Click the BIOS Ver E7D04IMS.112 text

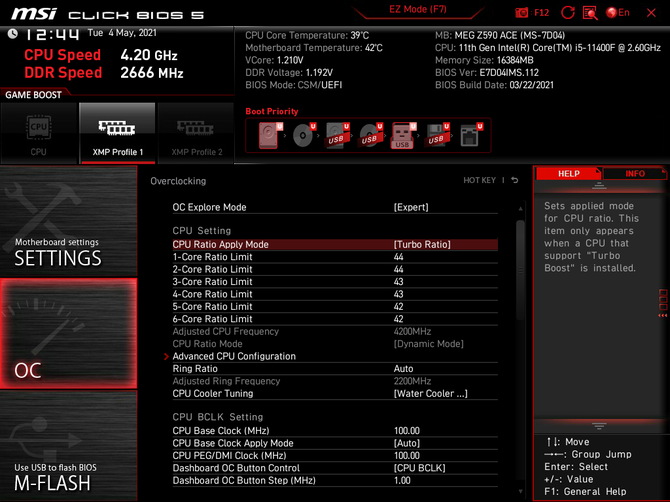[487, 73]
